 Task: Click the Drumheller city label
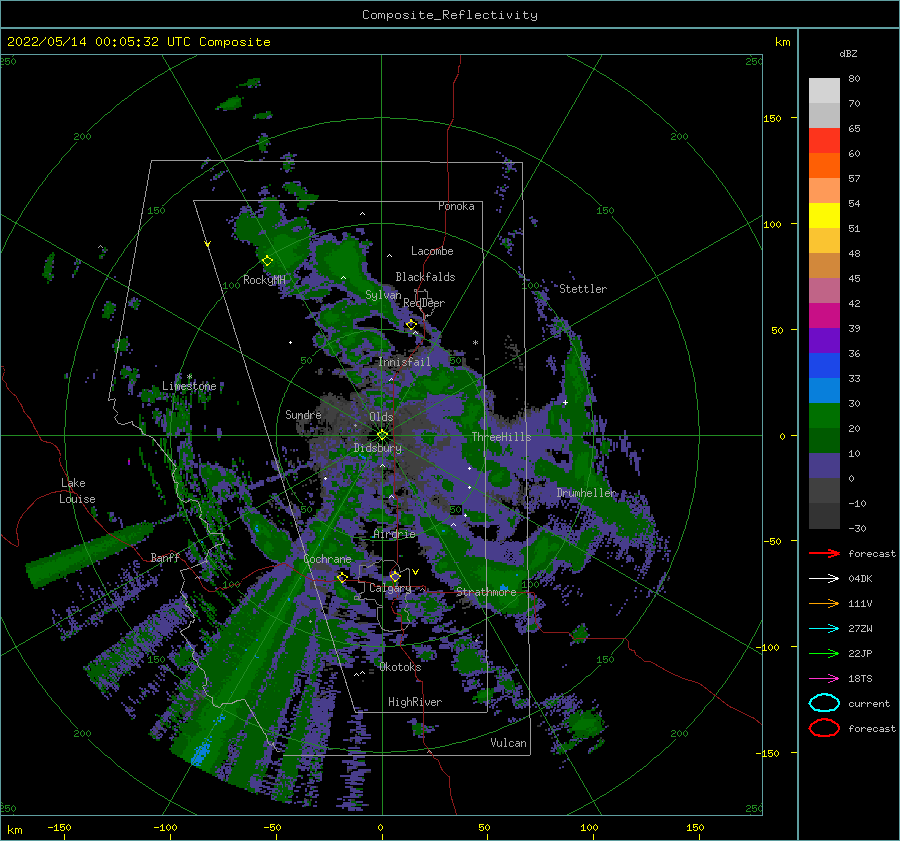tap(586, 493)
